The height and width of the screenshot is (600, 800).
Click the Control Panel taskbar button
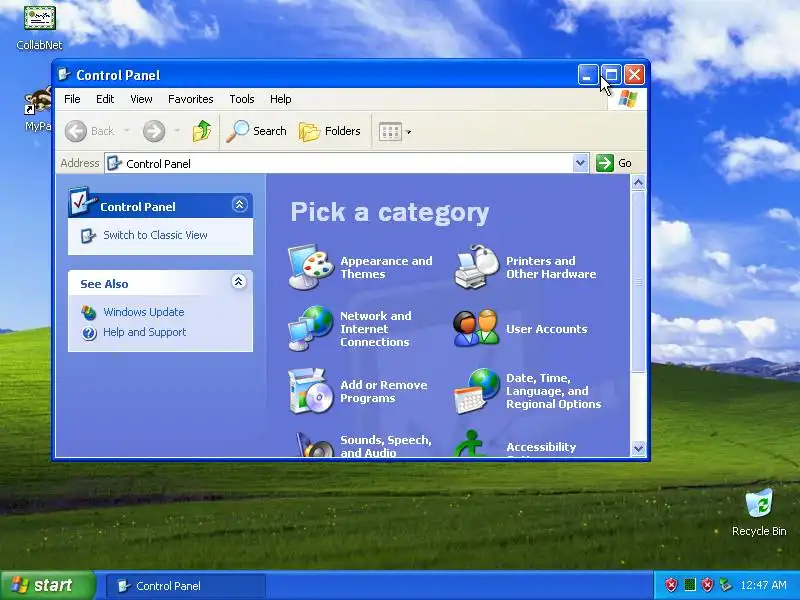[186, 586]
